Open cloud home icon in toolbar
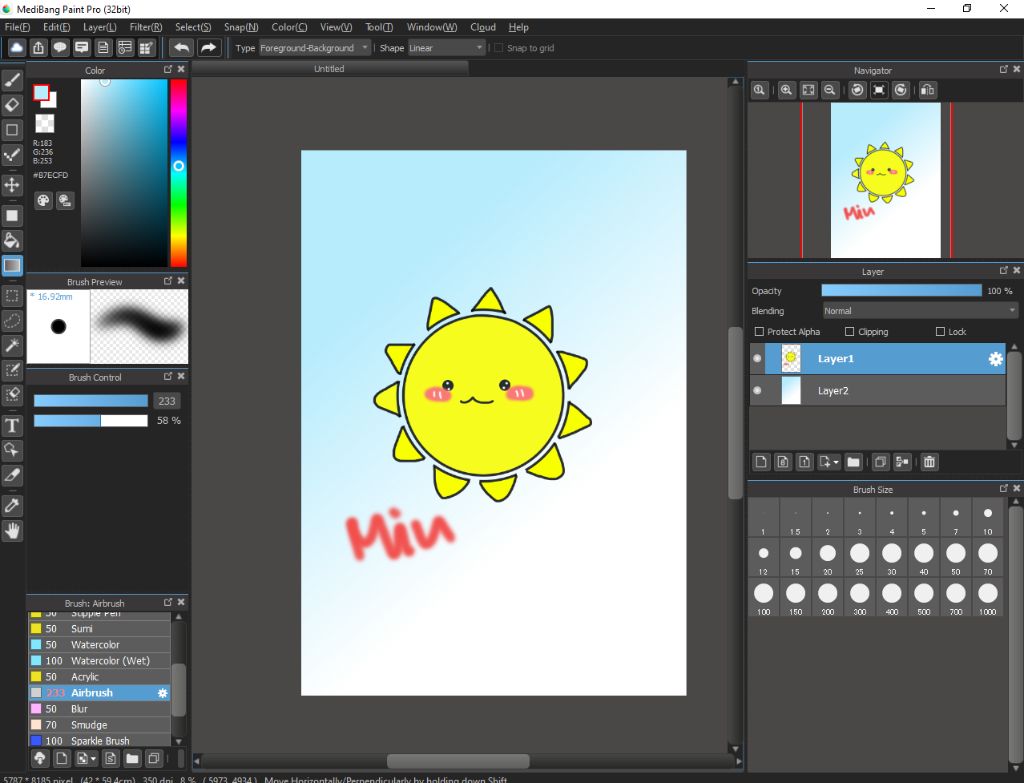Screen dimensions: 1024x783 [x=16, y=48]
